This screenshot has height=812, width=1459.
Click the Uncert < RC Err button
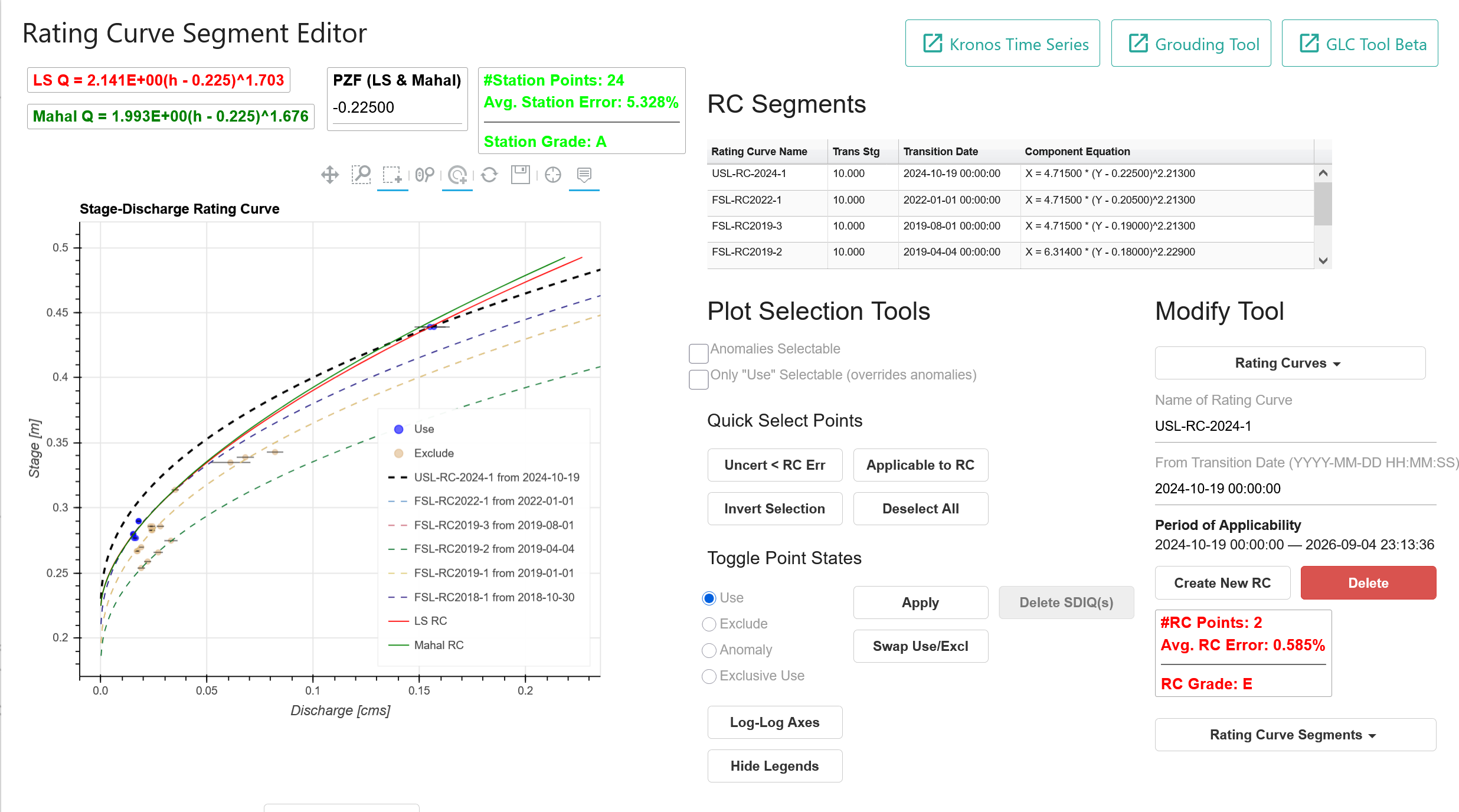pyautogui.click(x=774, y=465)
